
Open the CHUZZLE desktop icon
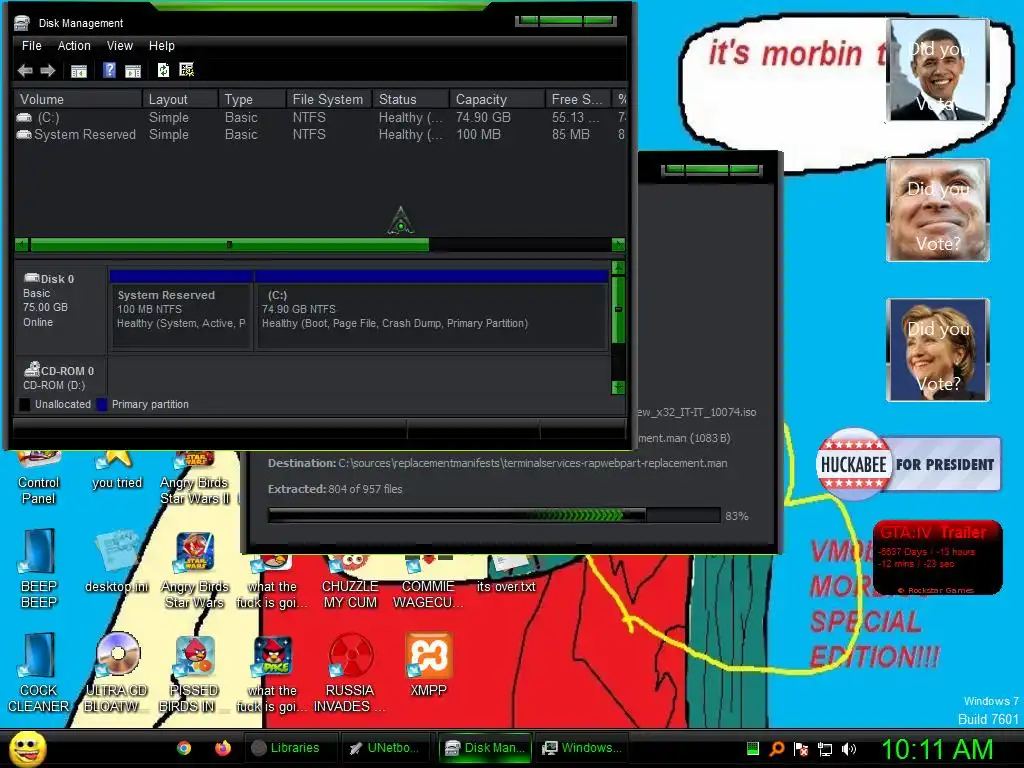(x=350, y=583)
